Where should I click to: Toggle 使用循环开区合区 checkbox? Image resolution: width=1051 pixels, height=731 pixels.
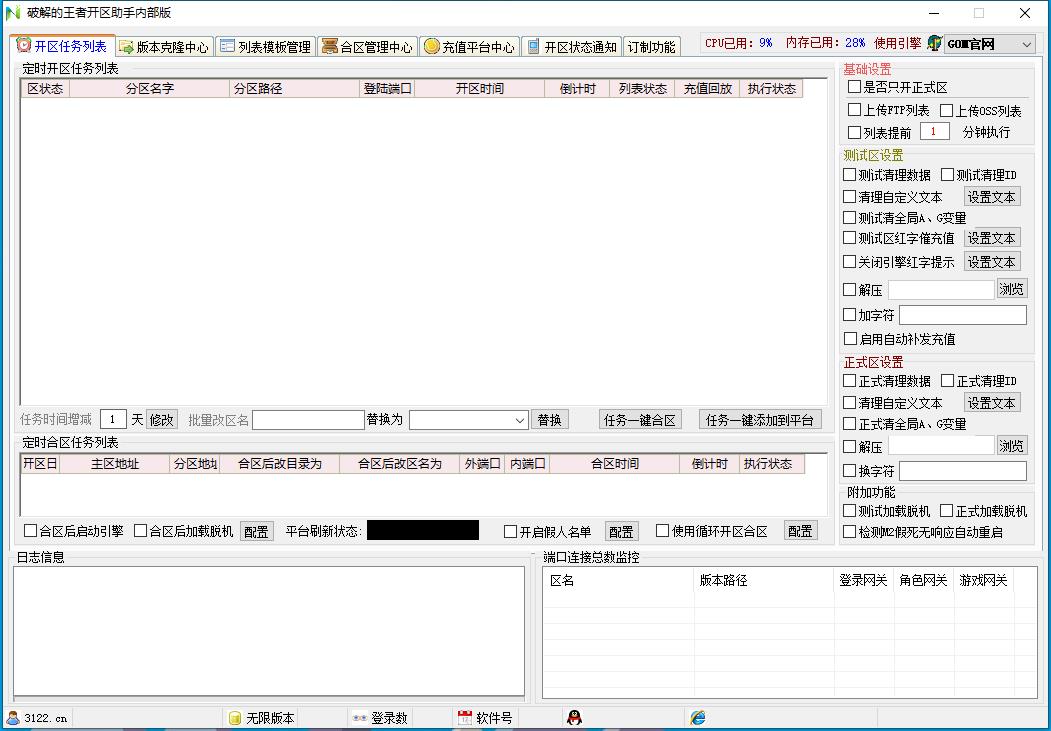pyautogui.click(x=661, y=531)
